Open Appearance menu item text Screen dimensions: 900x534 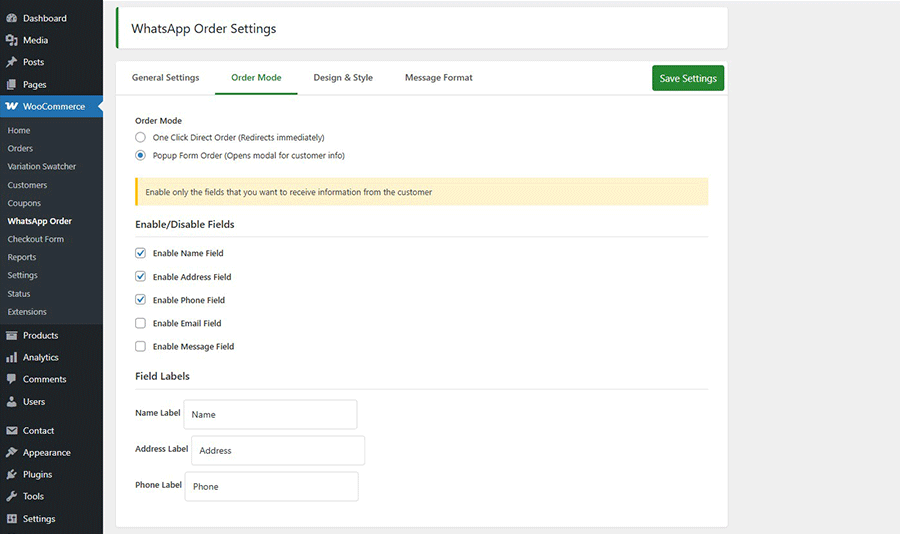pos(46,452)
